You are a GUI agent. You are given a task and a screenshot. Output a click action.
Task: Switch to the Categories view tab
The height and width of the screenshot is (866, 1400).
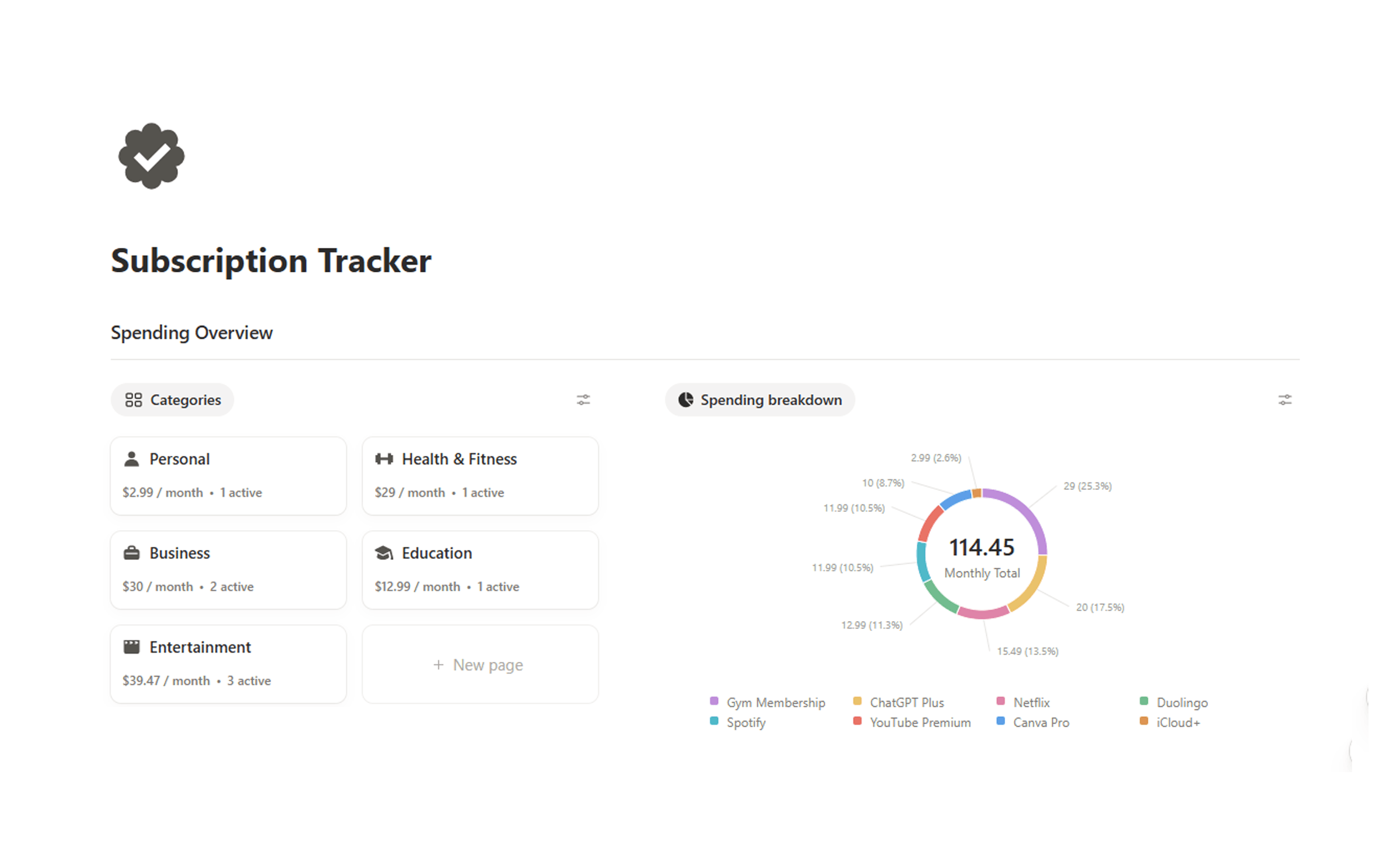click(x=173, y=399)
